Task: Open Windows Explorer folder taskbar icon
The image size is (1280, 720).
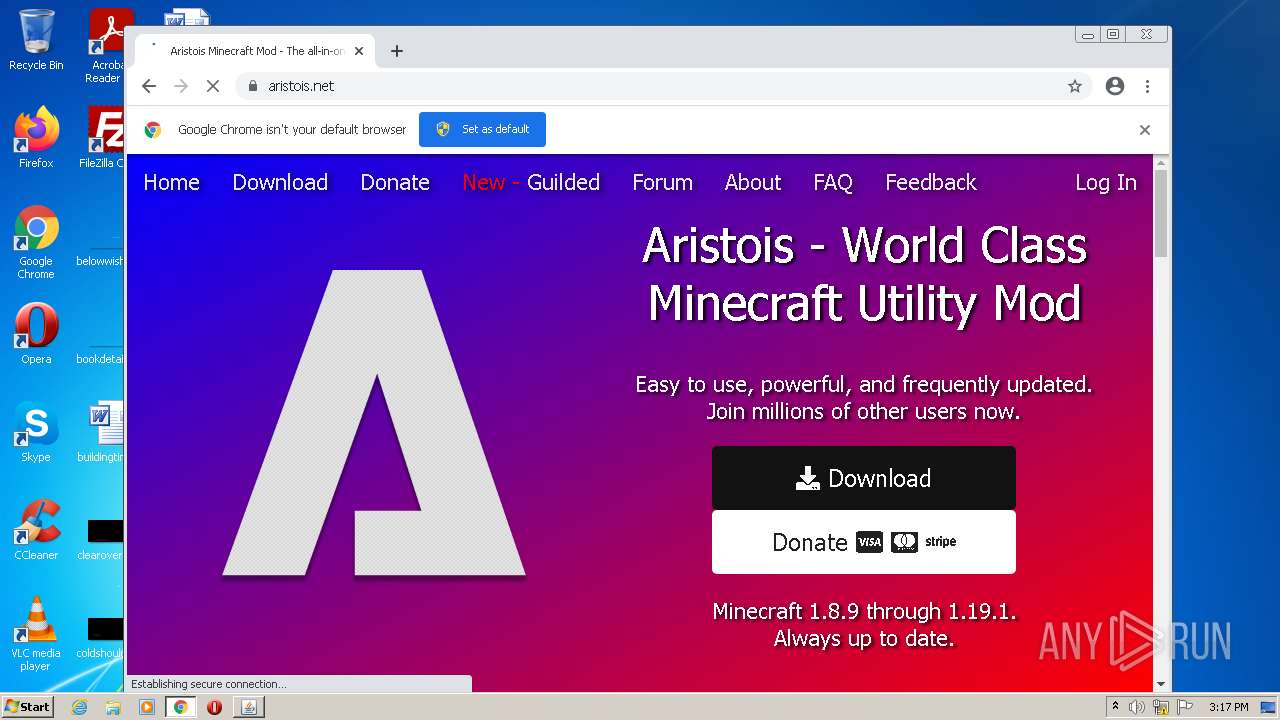Action: tap(113, 707)
